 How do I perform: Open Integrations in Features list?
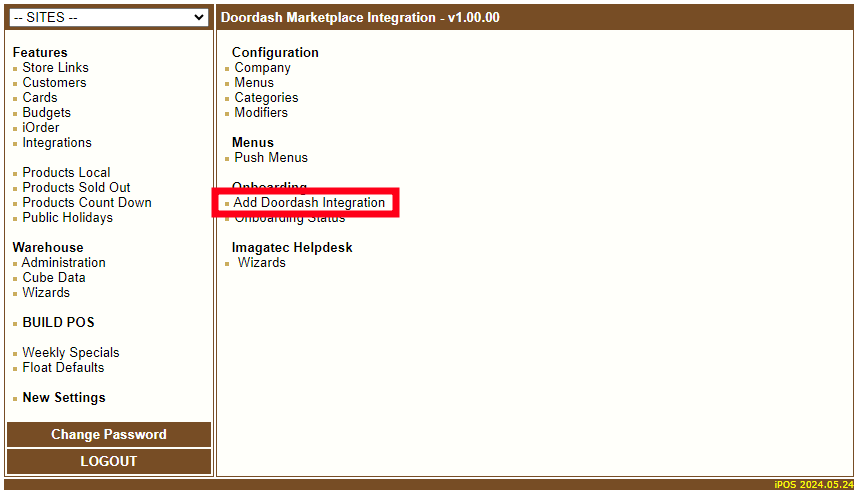[x=57, y=143]
